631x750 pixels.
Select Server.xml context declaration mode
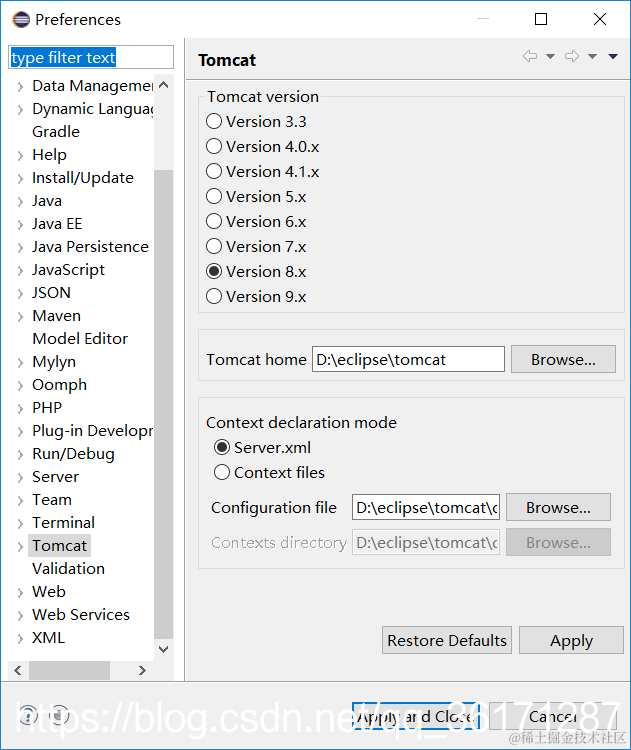point(222,448)
